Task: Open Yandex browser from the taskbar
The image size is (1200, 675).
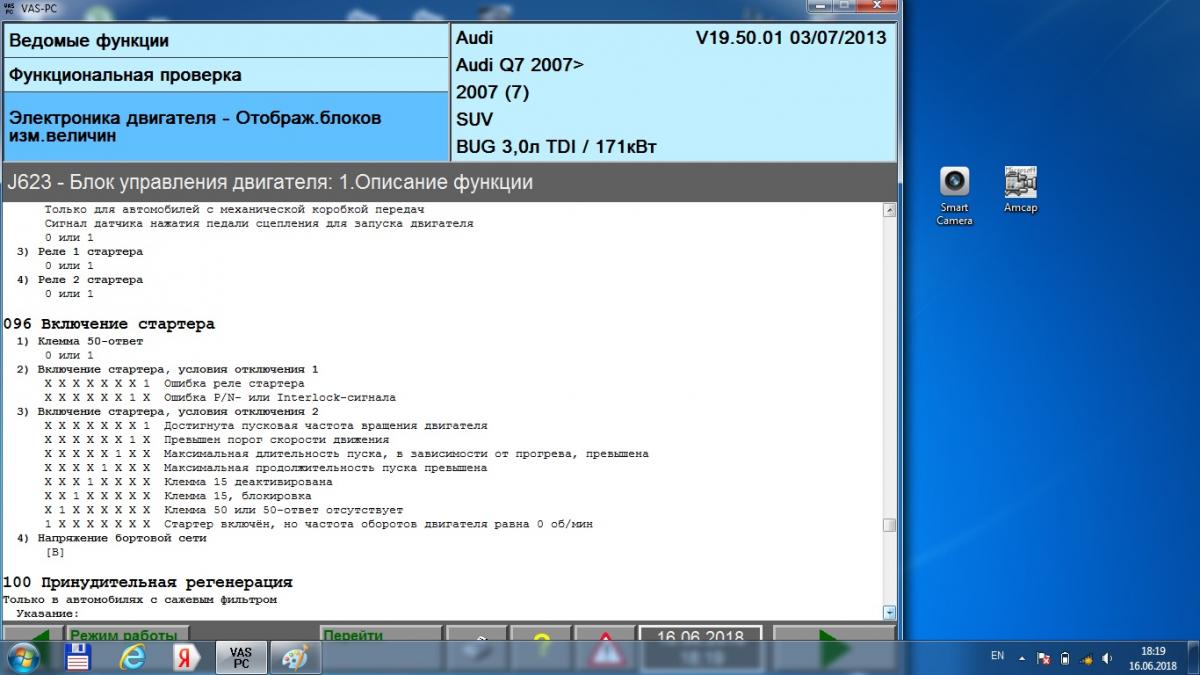Action: click(186, 657)
